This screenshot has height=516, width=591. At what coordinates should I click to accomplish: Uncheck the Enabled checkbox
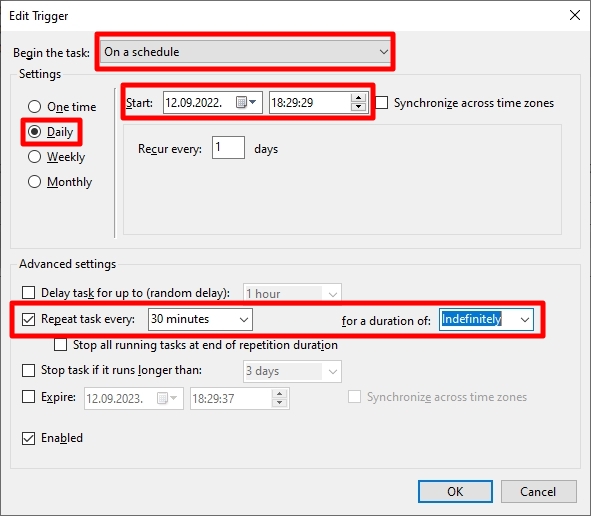[28, 438]
